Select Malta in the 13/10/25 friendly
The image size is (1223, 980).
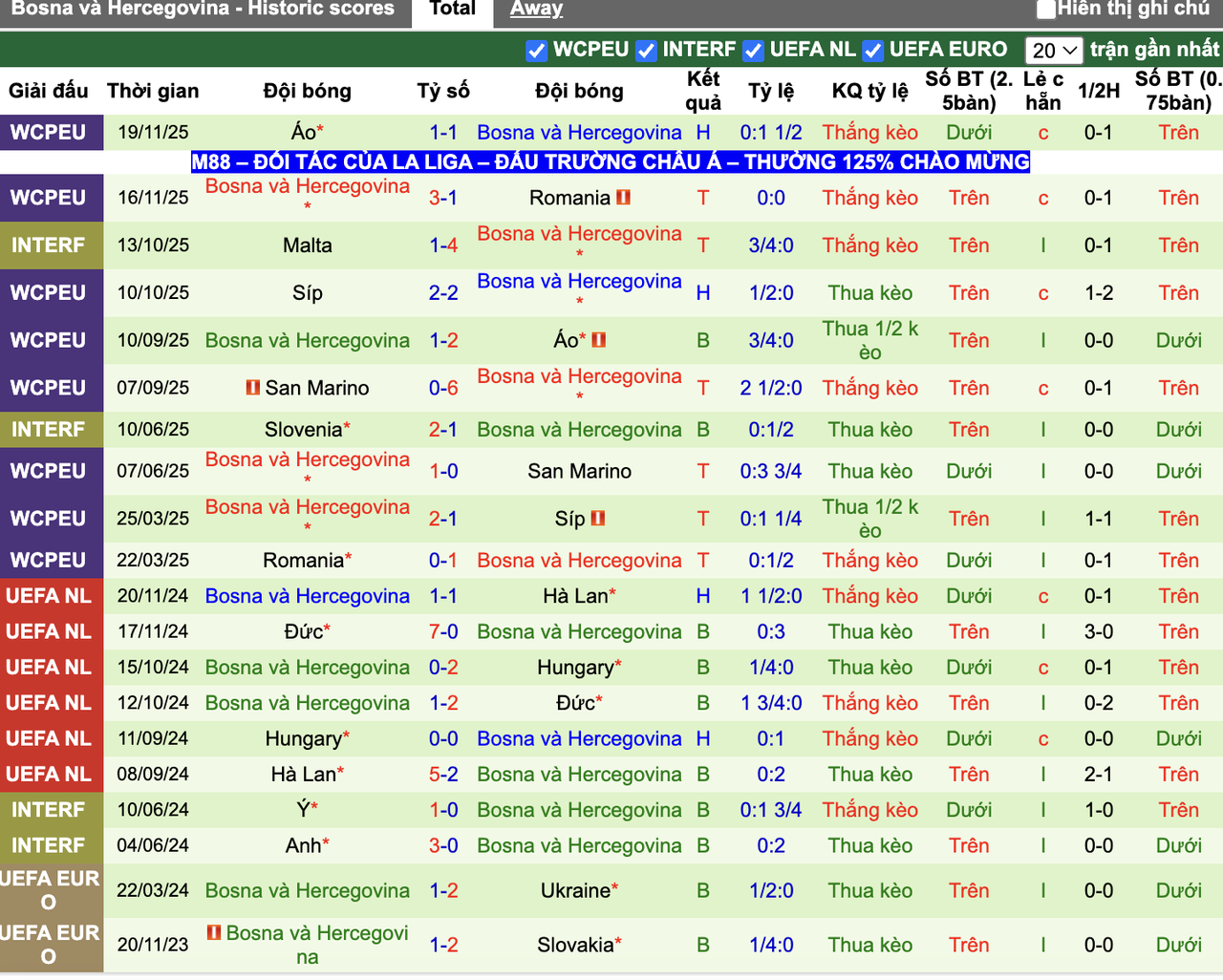tap(308, 245)
